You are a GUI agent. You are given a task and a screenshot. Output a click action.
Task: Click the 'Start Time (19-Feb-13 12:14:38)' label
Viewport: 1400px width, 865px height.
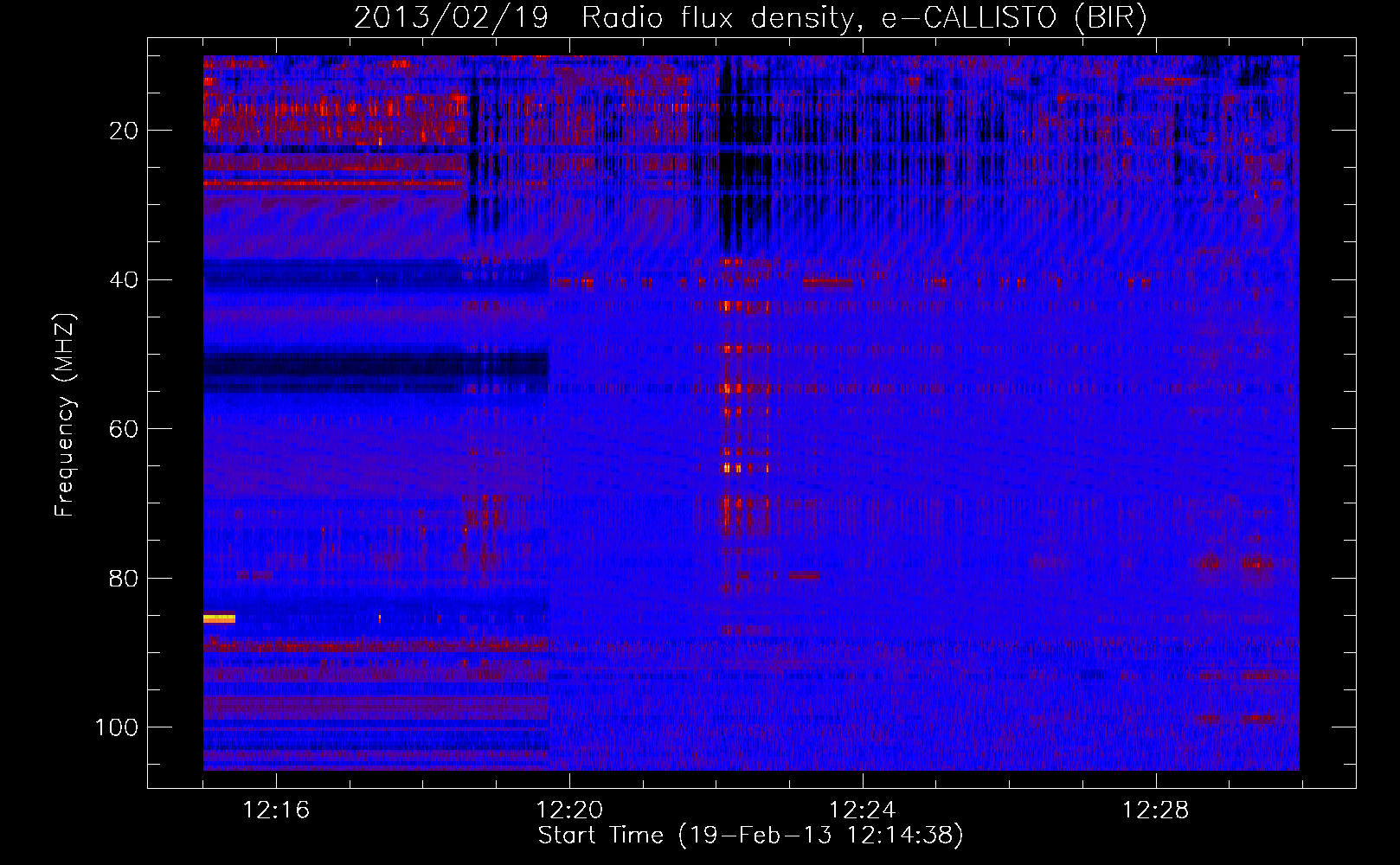point(750,836)
